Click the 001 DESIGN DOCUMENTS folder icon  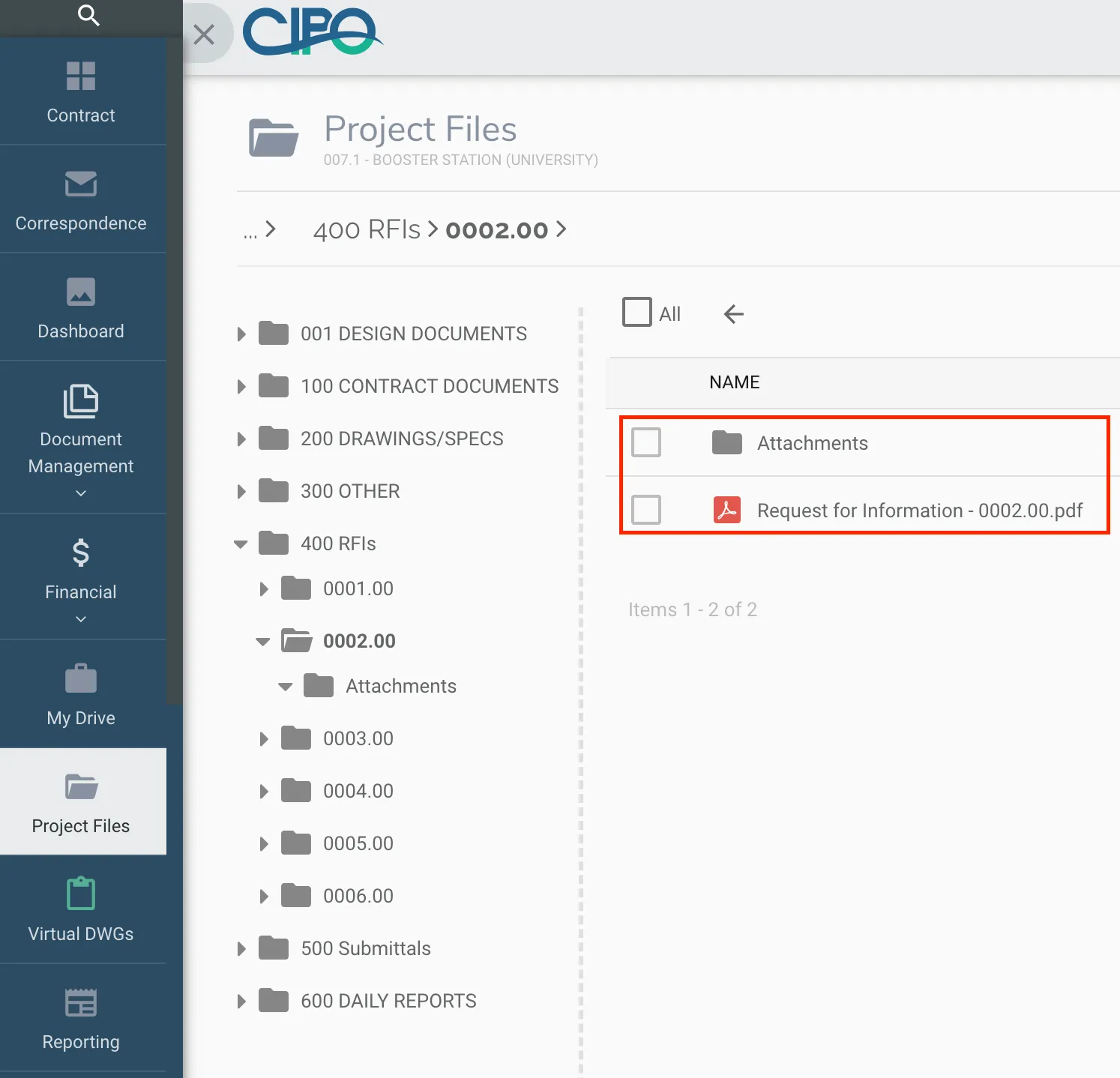(274, 334)
